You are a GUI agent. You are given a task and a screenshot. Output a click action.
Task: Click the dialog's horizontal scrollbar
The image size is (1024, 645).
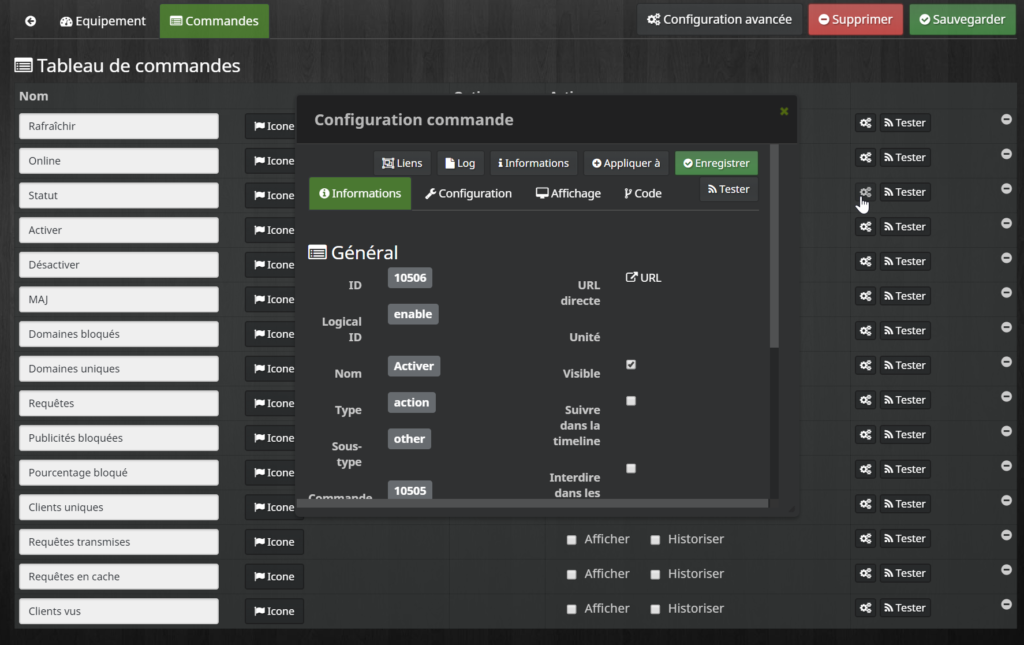pos(533,503)
